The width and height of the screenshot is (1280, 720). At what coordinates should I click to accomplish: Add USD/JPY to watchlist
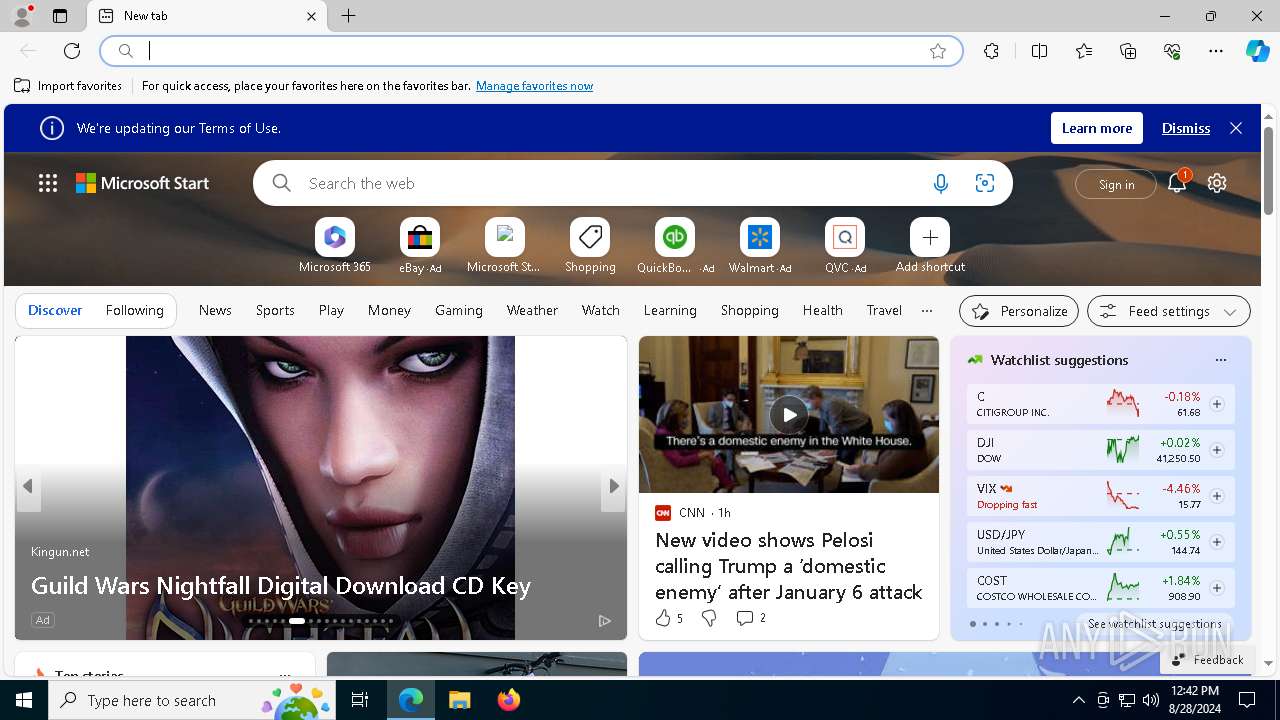point(1217,542)
